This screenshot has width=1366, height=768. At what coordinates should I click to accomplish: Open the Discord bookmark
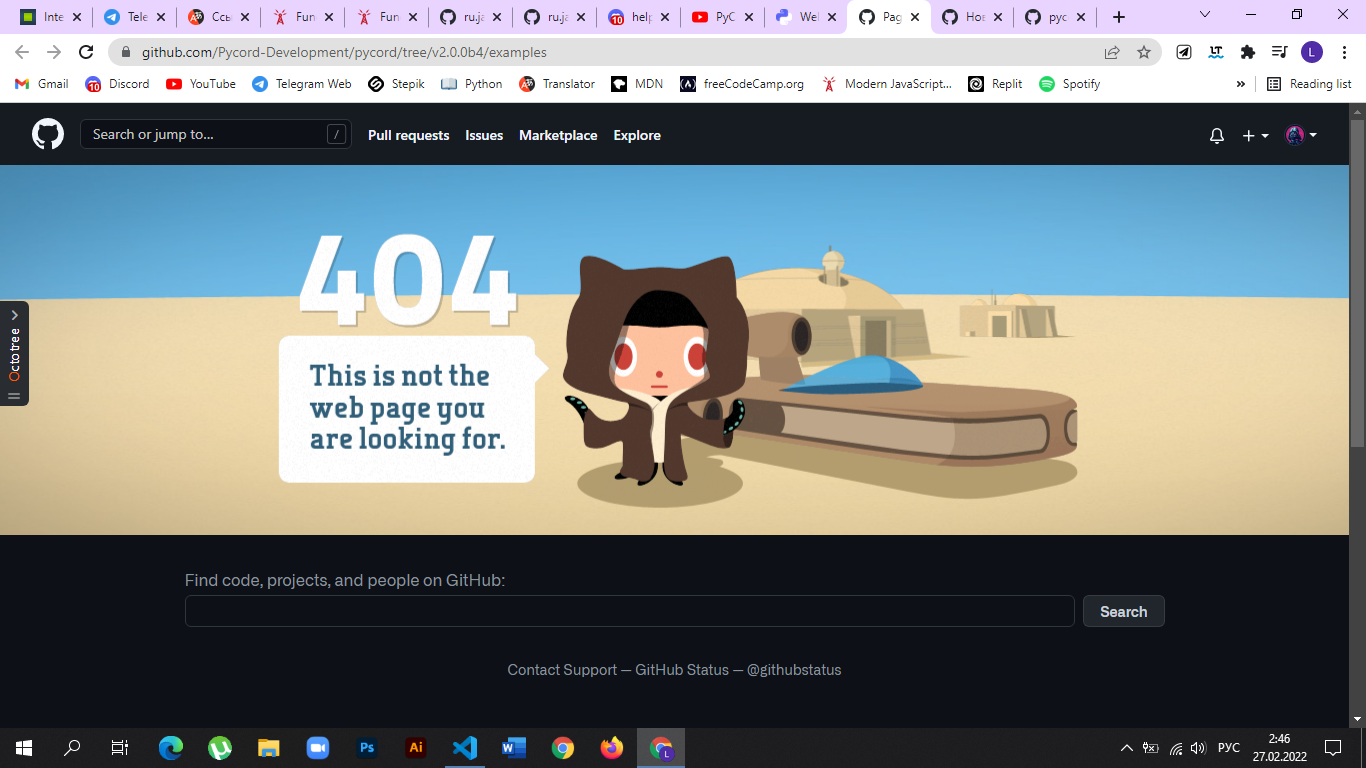pos(118,84)
